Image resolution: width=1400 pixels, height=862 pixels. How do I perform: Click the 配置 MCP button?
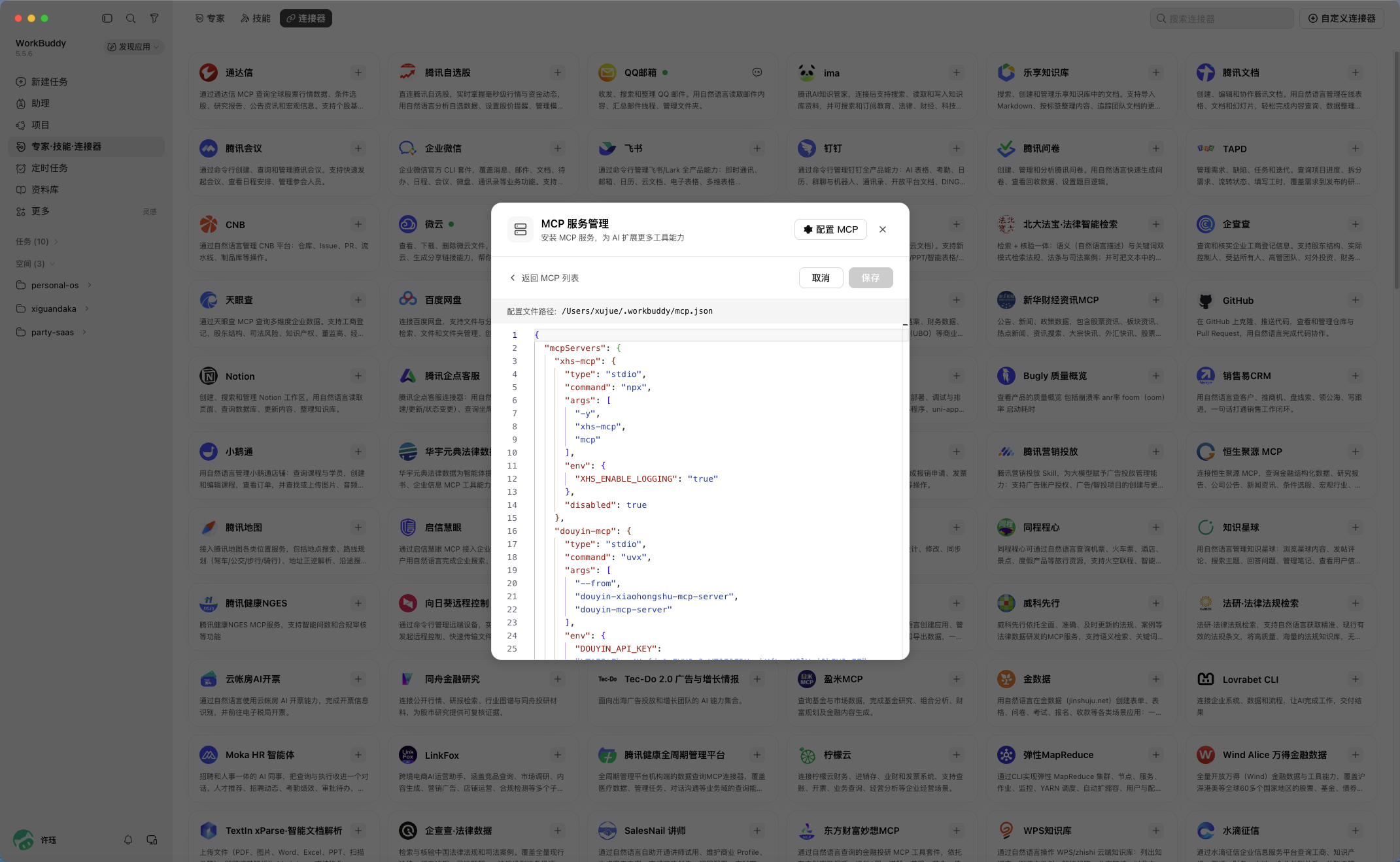coord(830,229)
